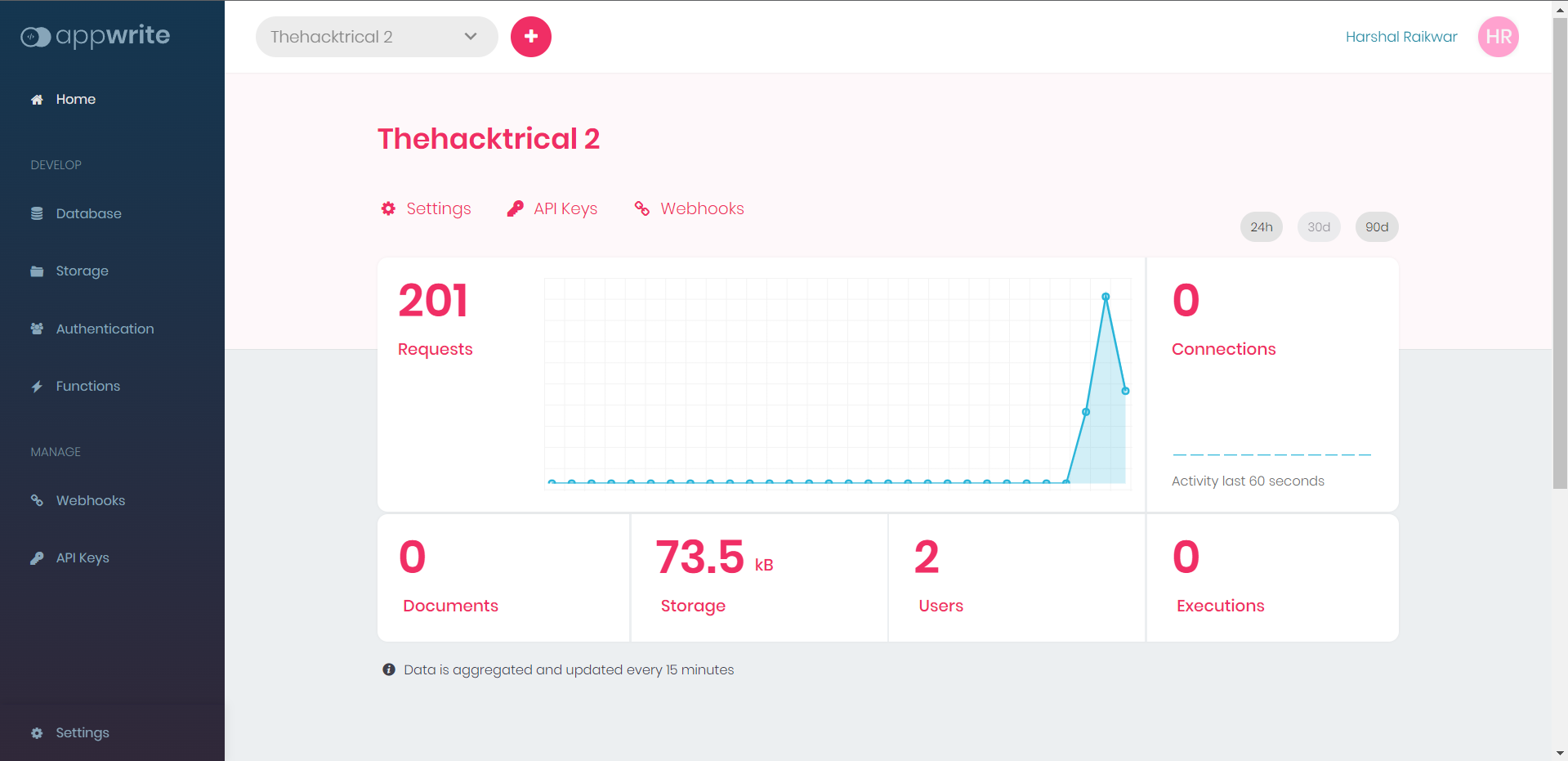Image resolution: width=1568 pixels, height=761 pixels.
Task: Click the scrollbar down arrow
Action: 1560,753
